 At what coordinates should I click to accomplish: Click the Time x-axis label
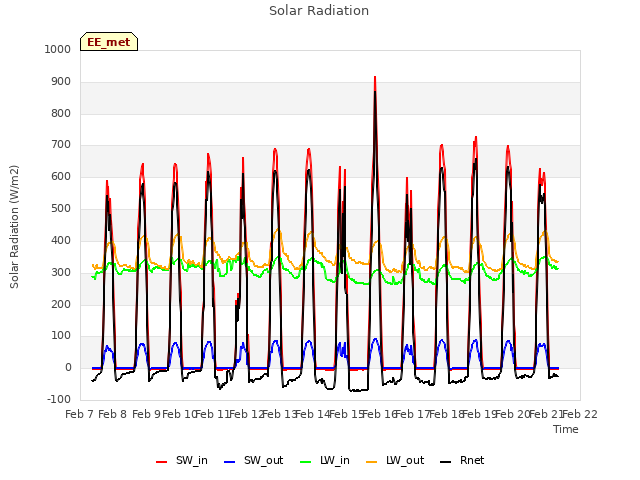(566, 429)
